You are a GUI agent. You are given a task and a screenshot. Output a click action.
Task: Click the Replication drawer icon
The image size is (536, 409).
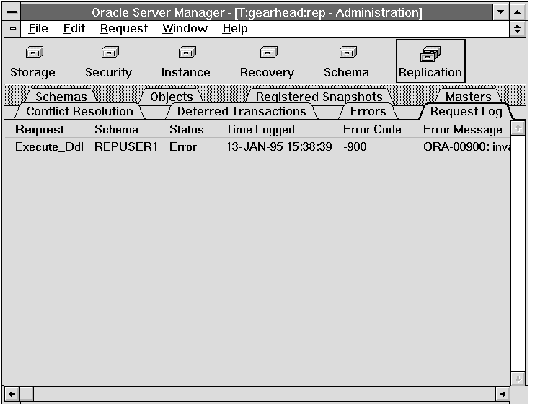(430, 54)
